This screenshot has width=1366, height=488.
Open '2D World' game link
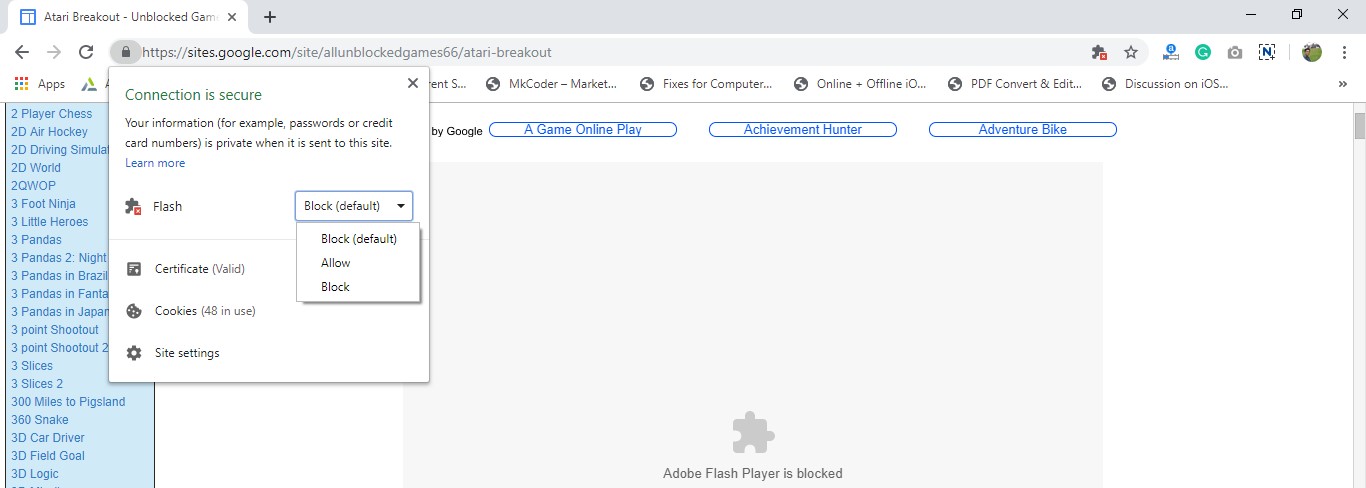pos(36,168)
